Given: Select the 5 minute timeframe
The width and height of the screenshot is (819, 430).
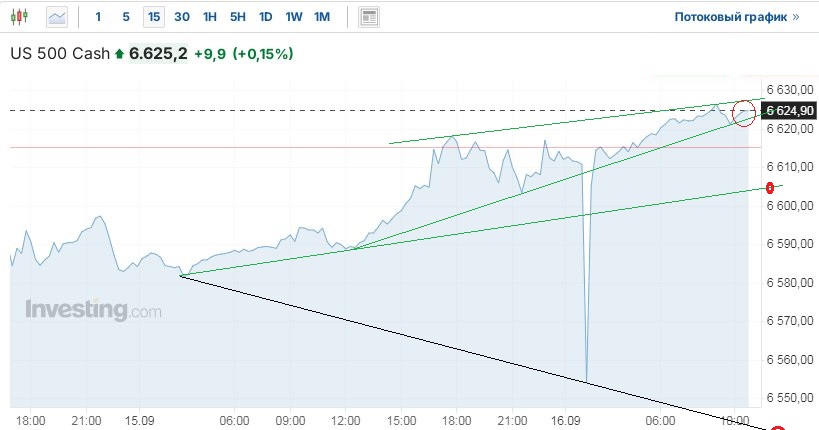Looking at the screenshot, I should tap(125, 17).
